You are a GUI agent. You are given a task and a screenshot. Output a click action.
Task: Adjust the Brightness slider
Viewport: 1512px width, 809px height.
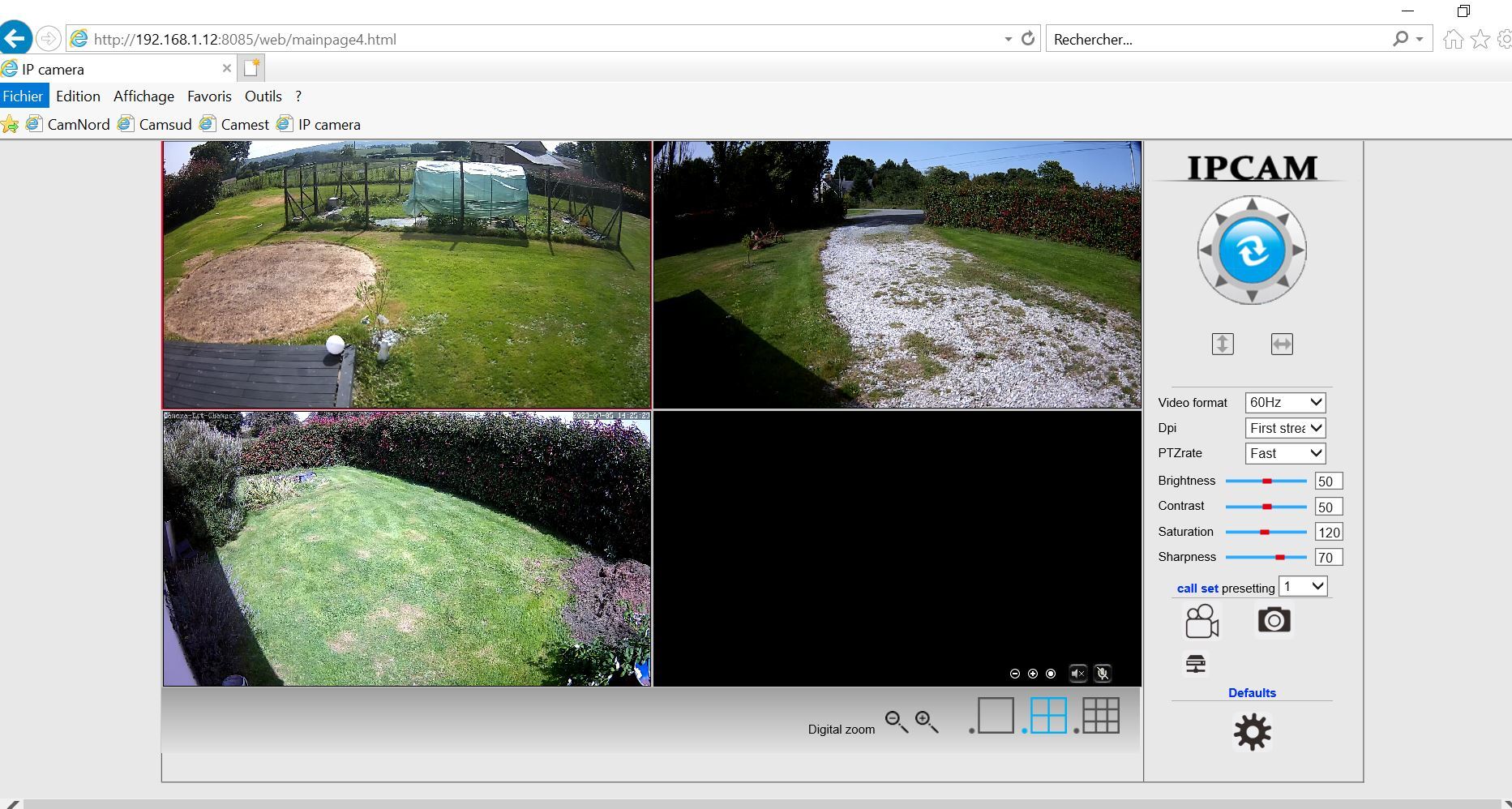(x=1266, y=482)
